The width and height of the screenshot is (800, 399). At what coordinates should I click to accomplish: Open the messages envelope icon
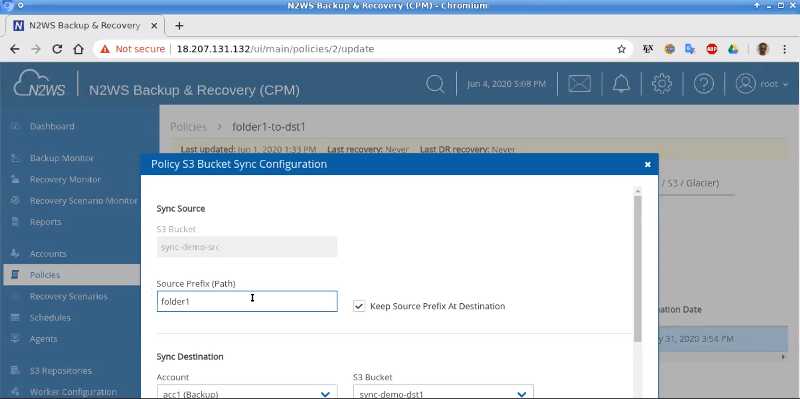coord(580,84)
